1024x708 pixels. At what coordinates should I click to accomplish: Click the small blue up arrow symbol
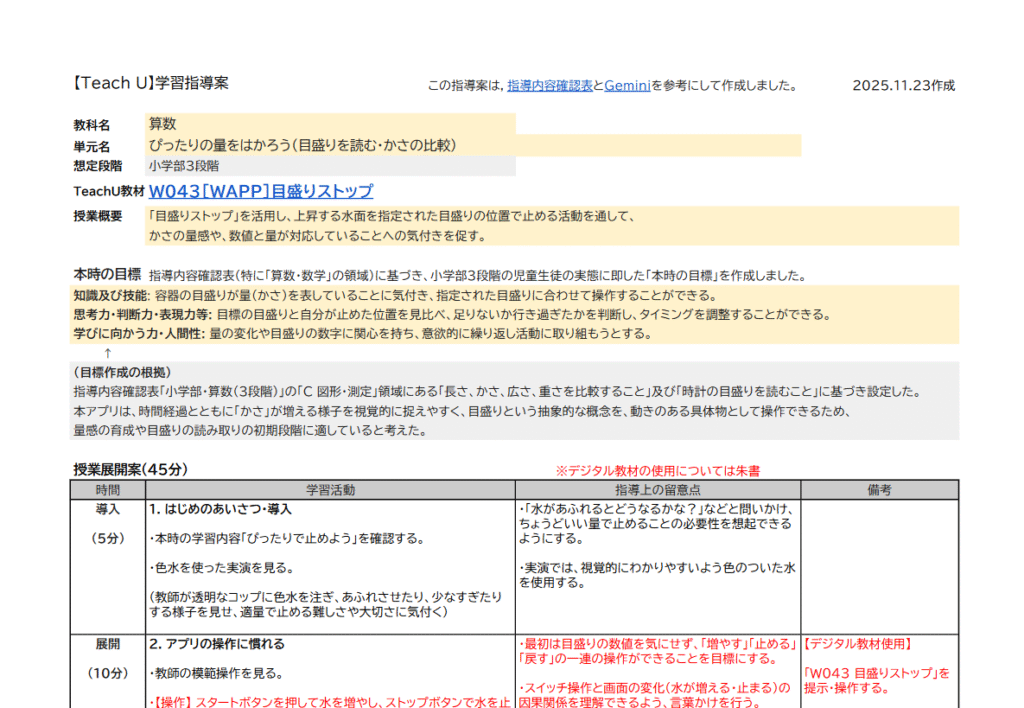tap(108, 353)
